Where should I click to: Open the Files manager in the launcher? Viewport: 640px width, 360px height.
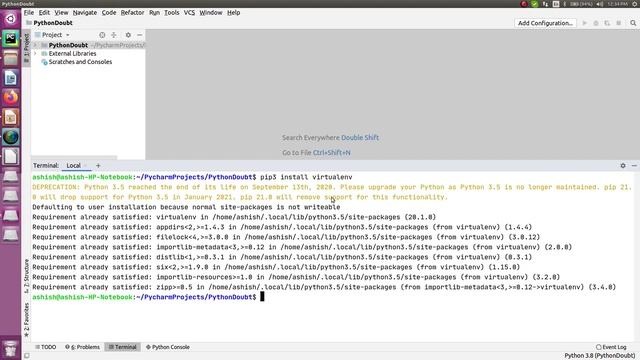tap(11, 58)
